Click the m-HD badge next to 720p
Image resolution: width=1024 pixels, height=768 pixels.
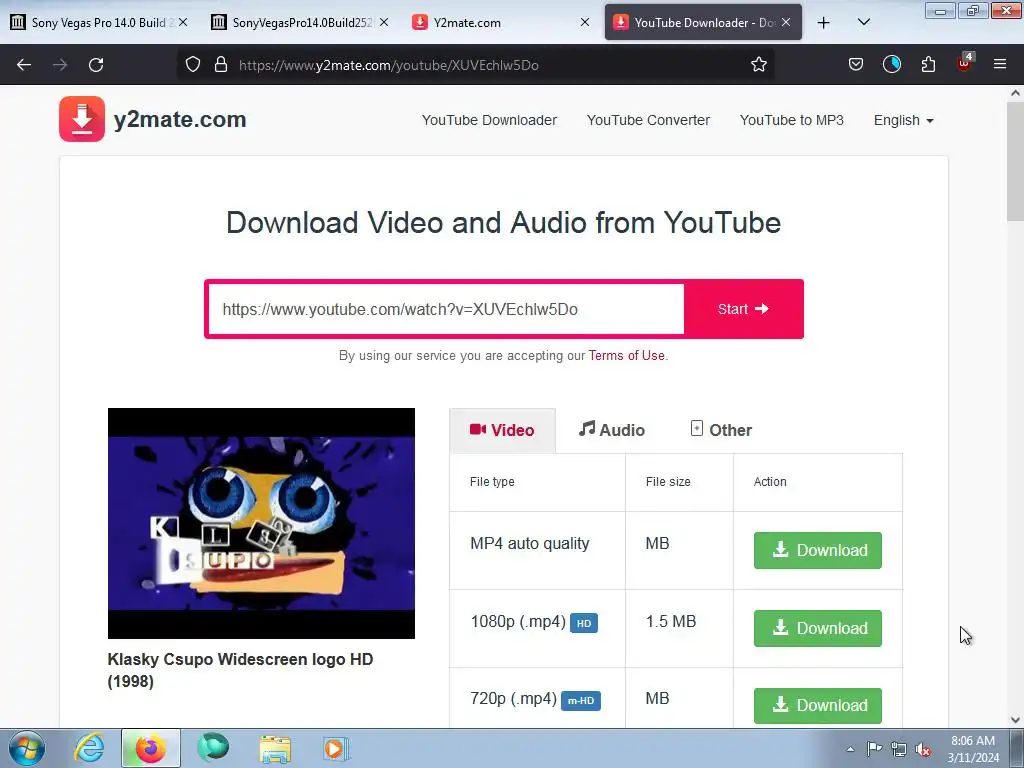click(x=581, y=701)
